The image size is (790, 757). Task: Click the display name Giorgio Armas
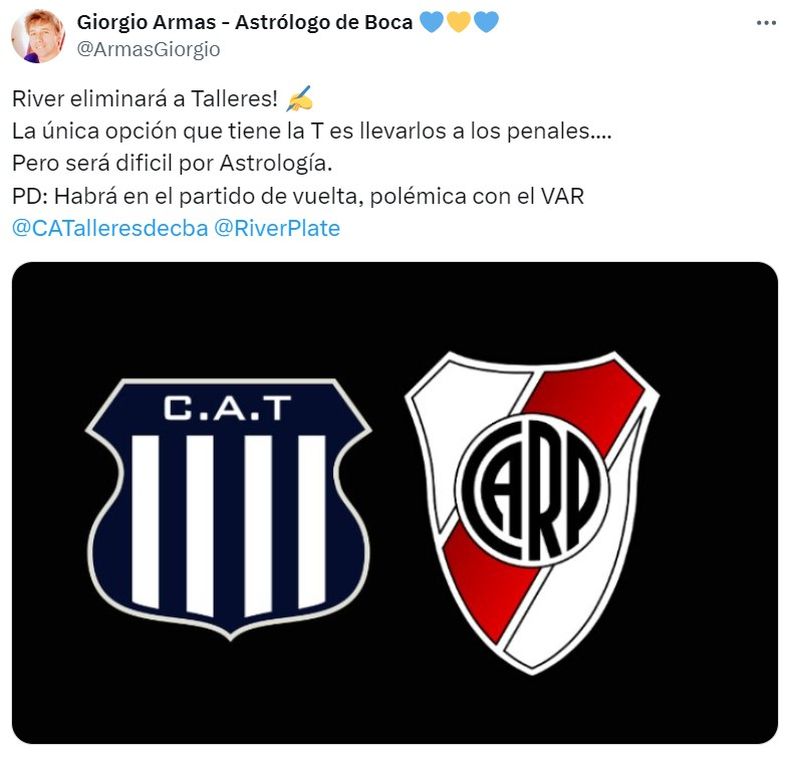pos(147,22)
